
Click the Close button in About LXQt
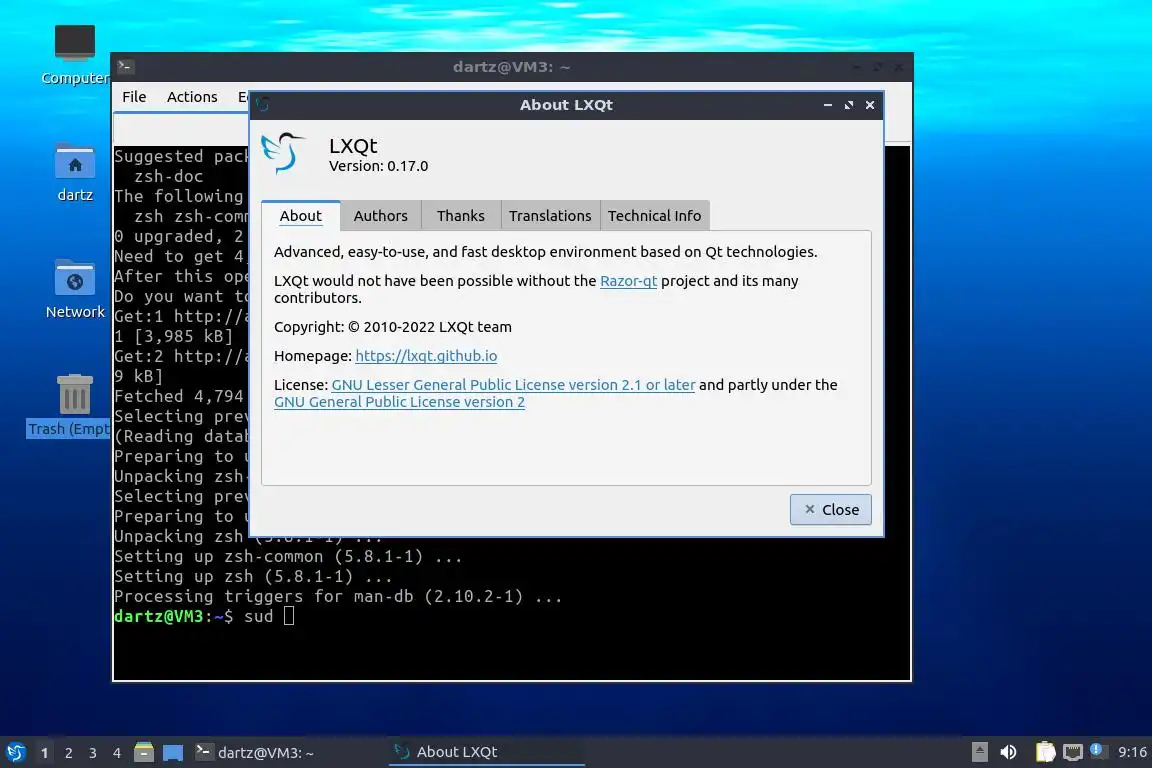pos(830,509)
